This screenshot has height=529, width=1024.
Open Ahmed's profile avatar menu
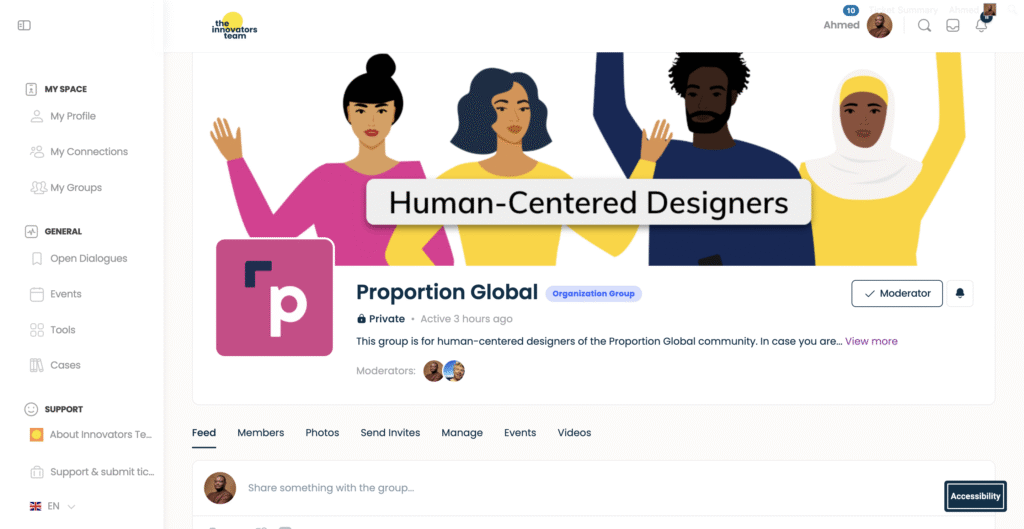pos(879,25)
